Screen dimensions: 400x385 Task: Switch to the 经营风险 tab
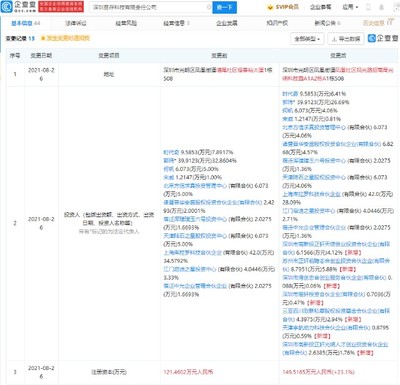point(126,23)
